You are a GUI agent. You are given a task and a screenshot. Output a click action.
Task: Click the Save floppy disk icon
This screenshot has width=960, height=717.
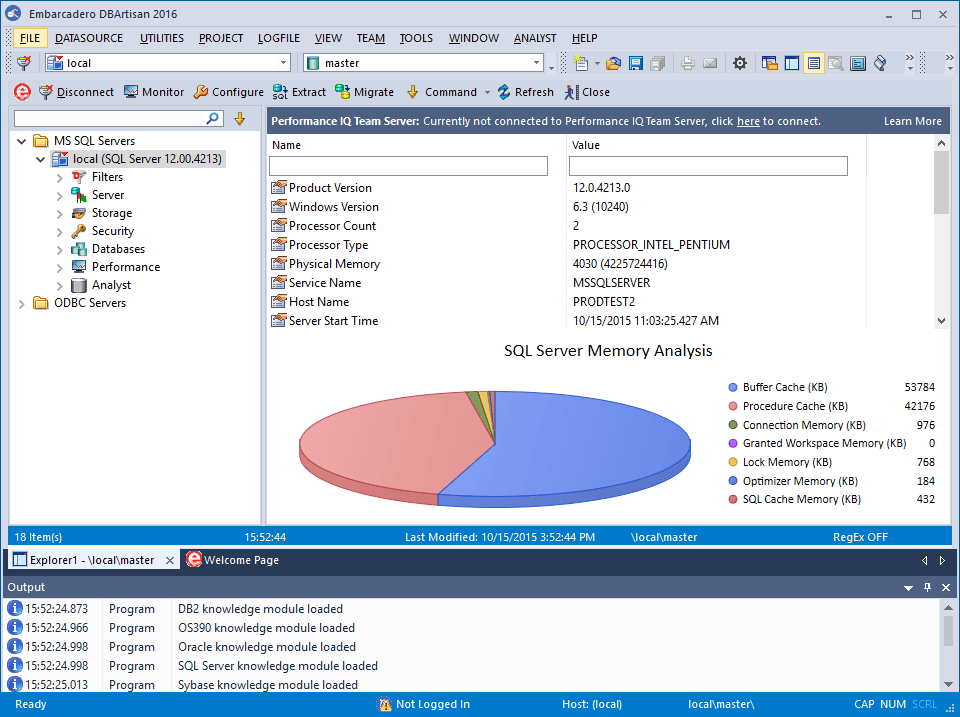click(636, 63)
